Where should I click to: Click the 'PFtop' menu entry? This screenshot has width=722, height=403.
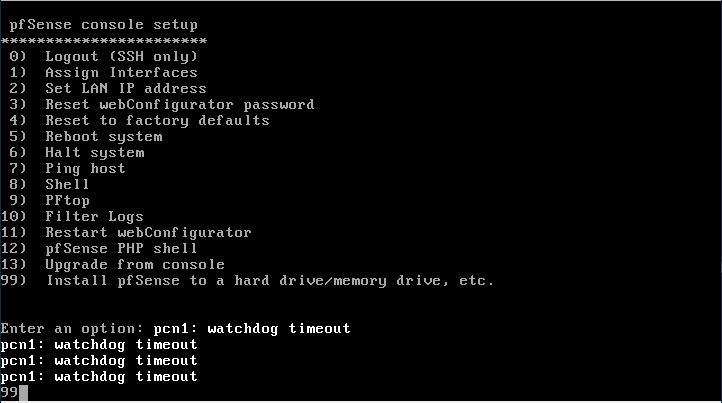point(50,201)
